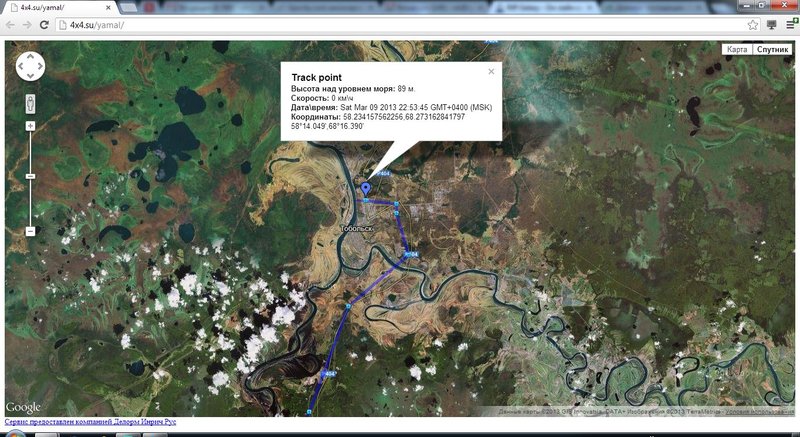The width and height of the screenshot is (800, 437).
Task: Click the Street View pegman icon
Action: (x=31, y=103)
